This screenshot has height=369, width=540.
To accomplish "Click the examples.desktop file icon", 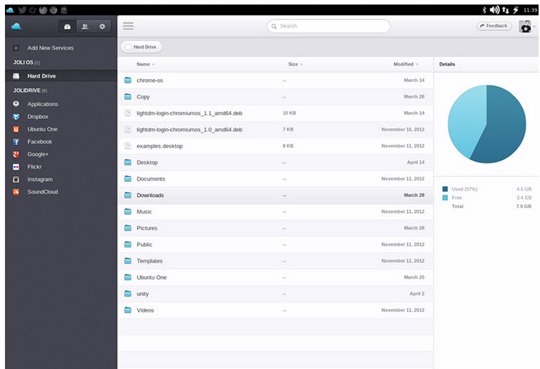I will pyautogui.click(x=128, y=146).
